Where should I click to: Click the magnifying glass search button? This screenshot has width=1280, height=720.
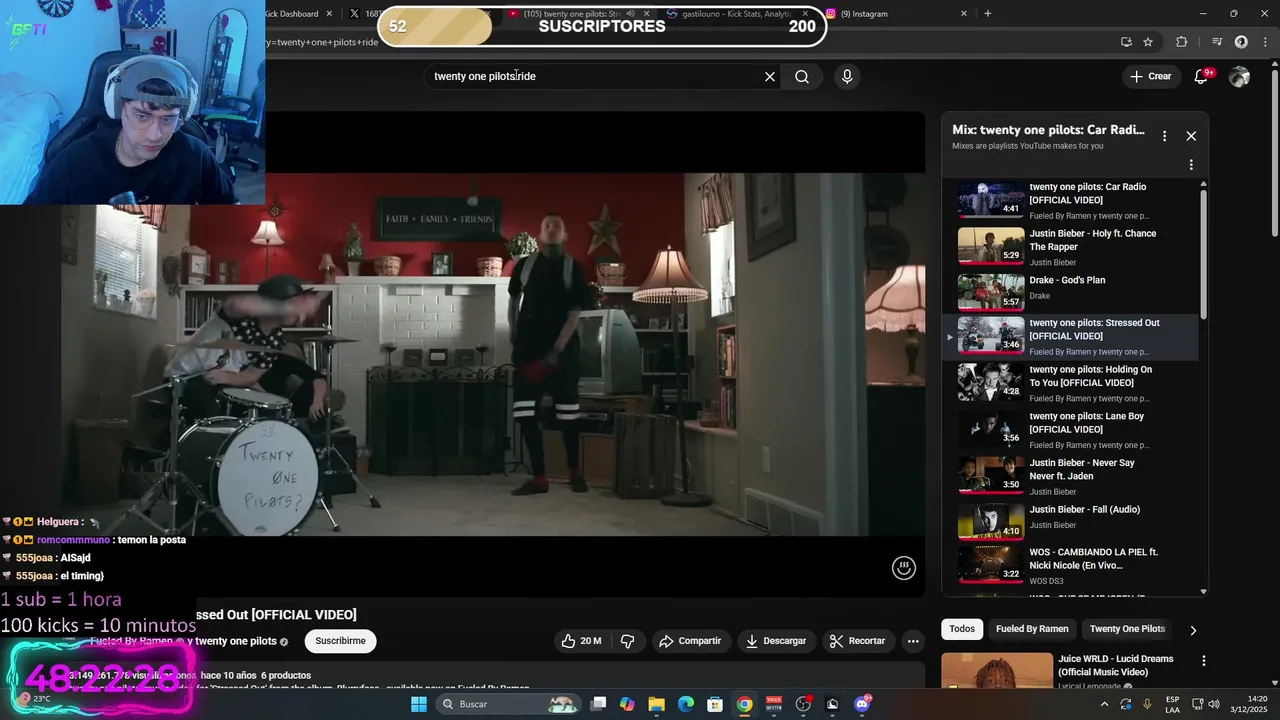[802, 76]
